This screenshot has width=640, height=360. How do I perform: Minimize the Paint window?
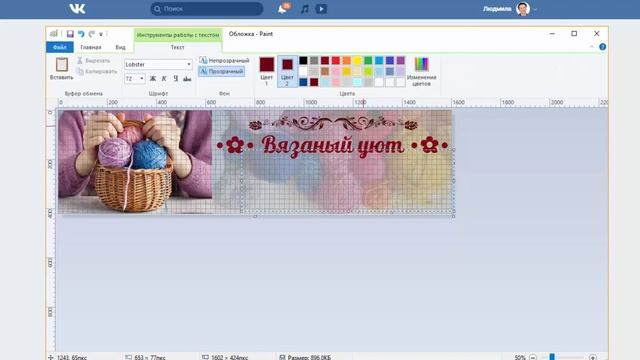pyautogui.click(x=552, y=34)
